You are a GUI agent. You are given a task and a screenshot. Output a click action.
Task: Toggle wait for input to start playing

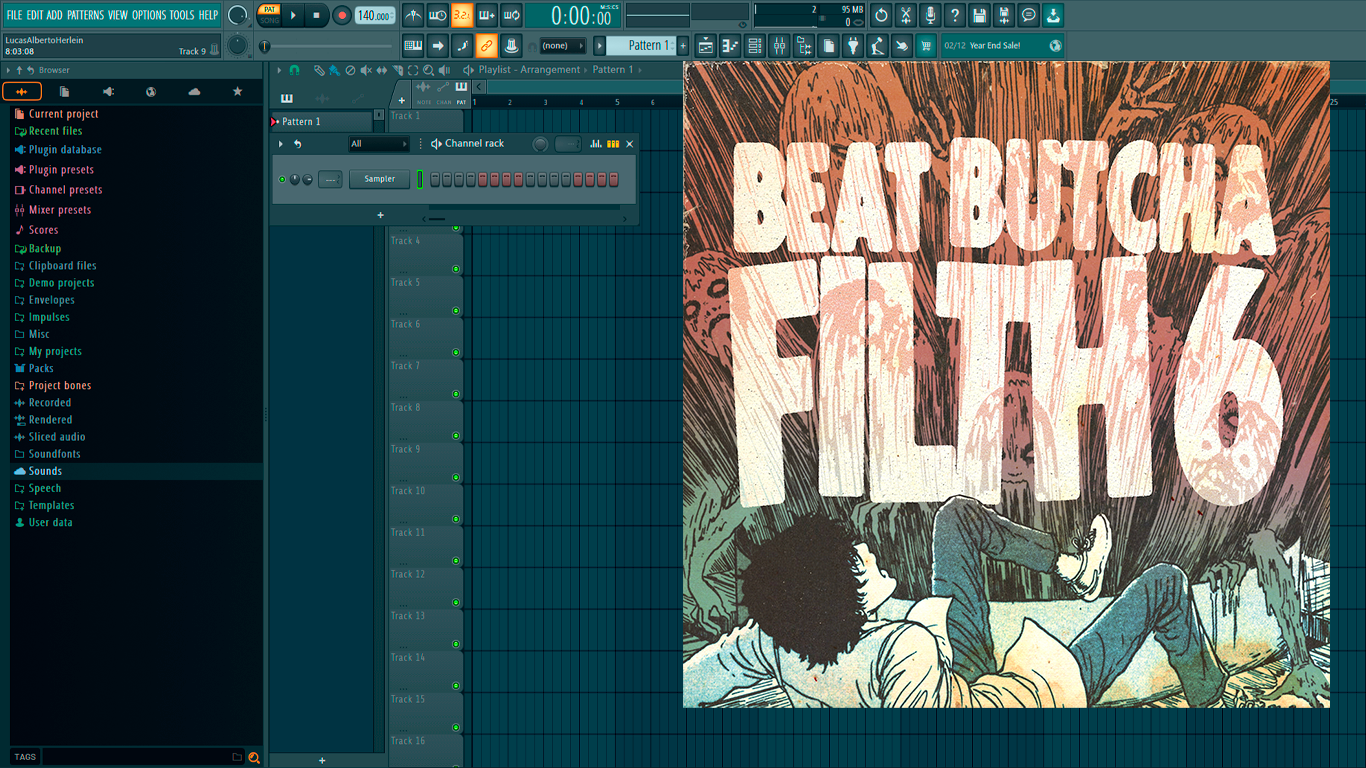[437, 15]
